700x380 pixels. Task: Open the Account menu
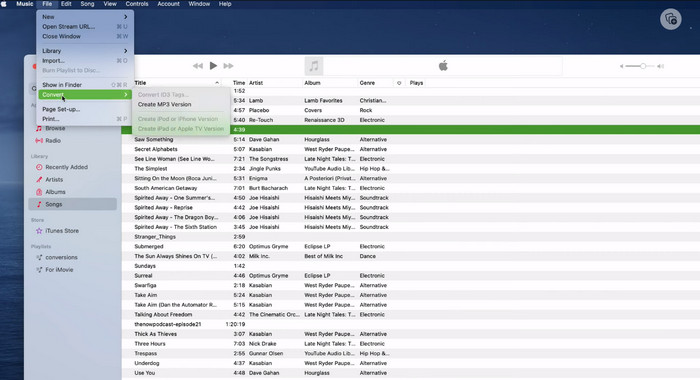168,4
